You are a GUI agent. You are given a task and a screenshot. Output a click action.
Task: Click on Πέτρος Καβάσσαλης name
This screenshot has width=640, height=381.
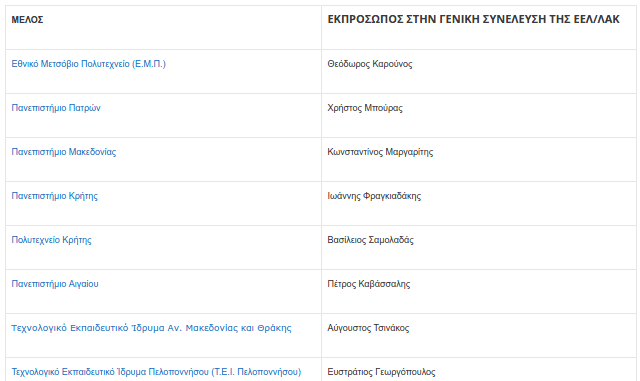coord(369,284)
